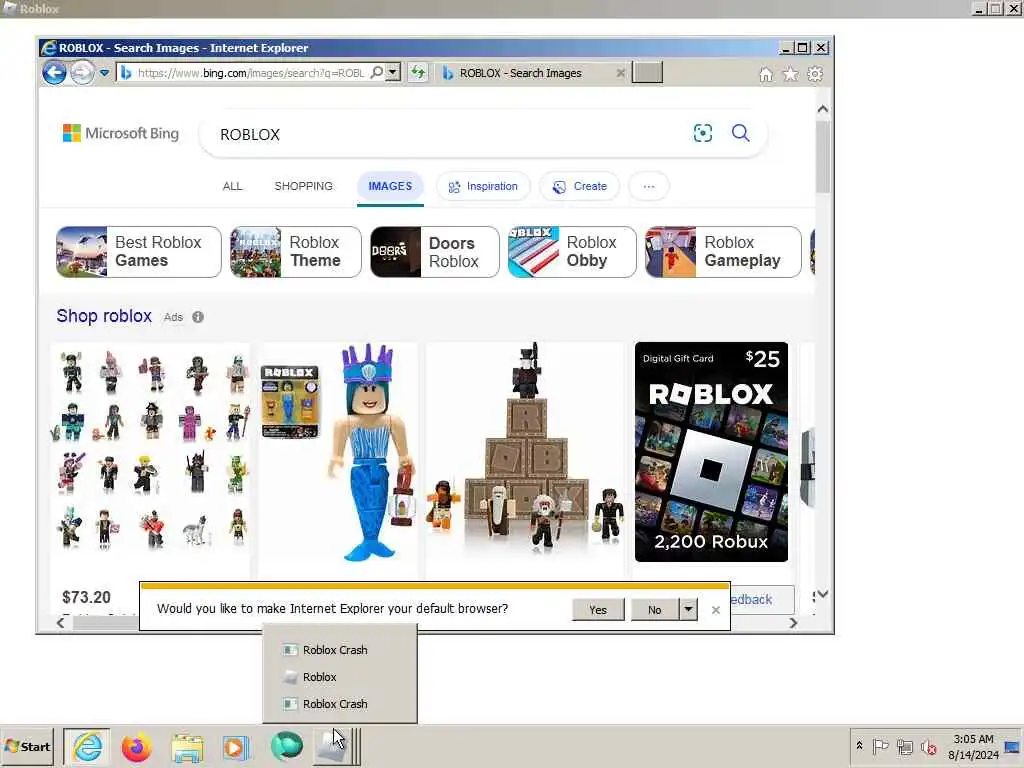Click the Internet Explorer taskbar icon
1024x768 pixels.
coord(87,747)
